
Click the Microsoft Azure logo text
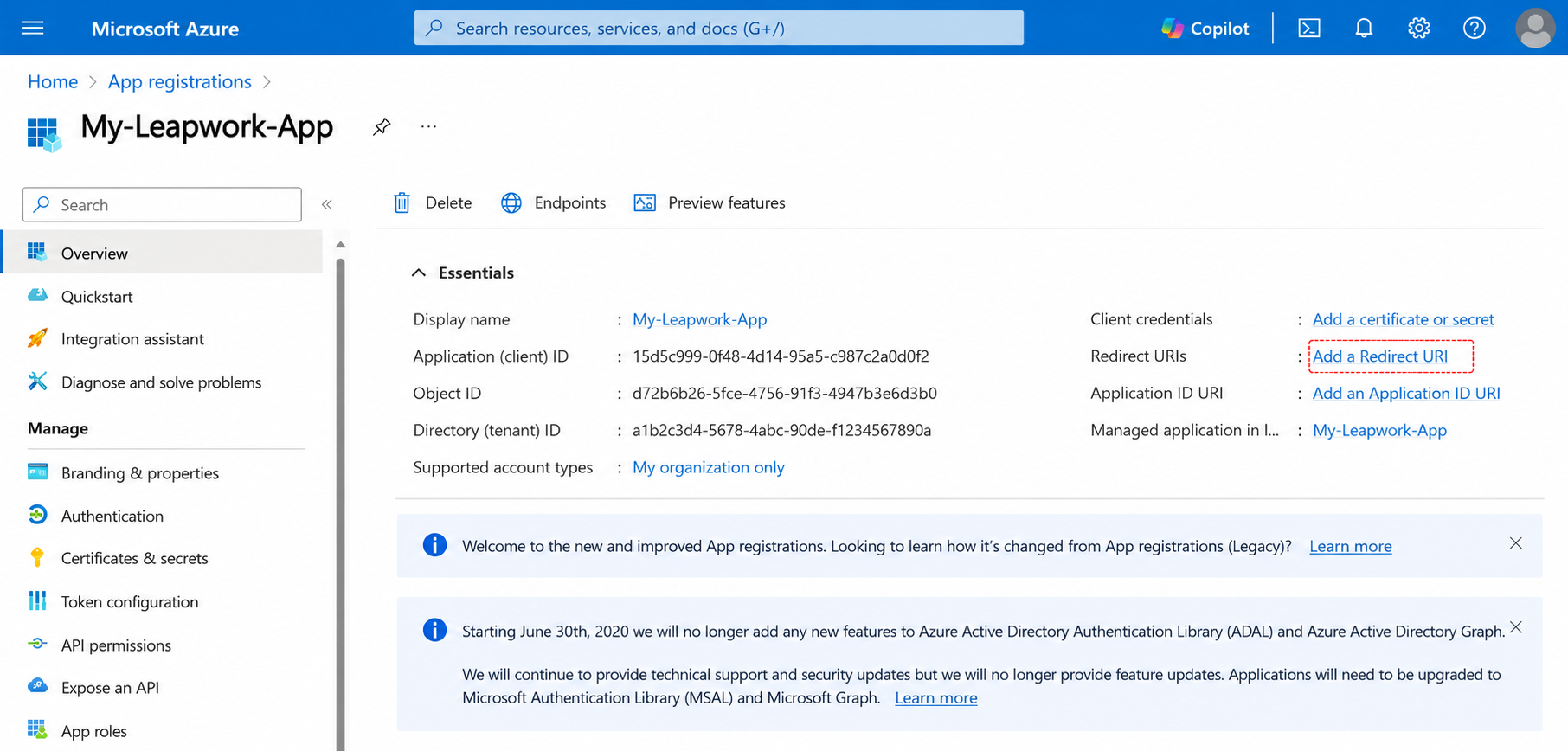pos(165,29)
